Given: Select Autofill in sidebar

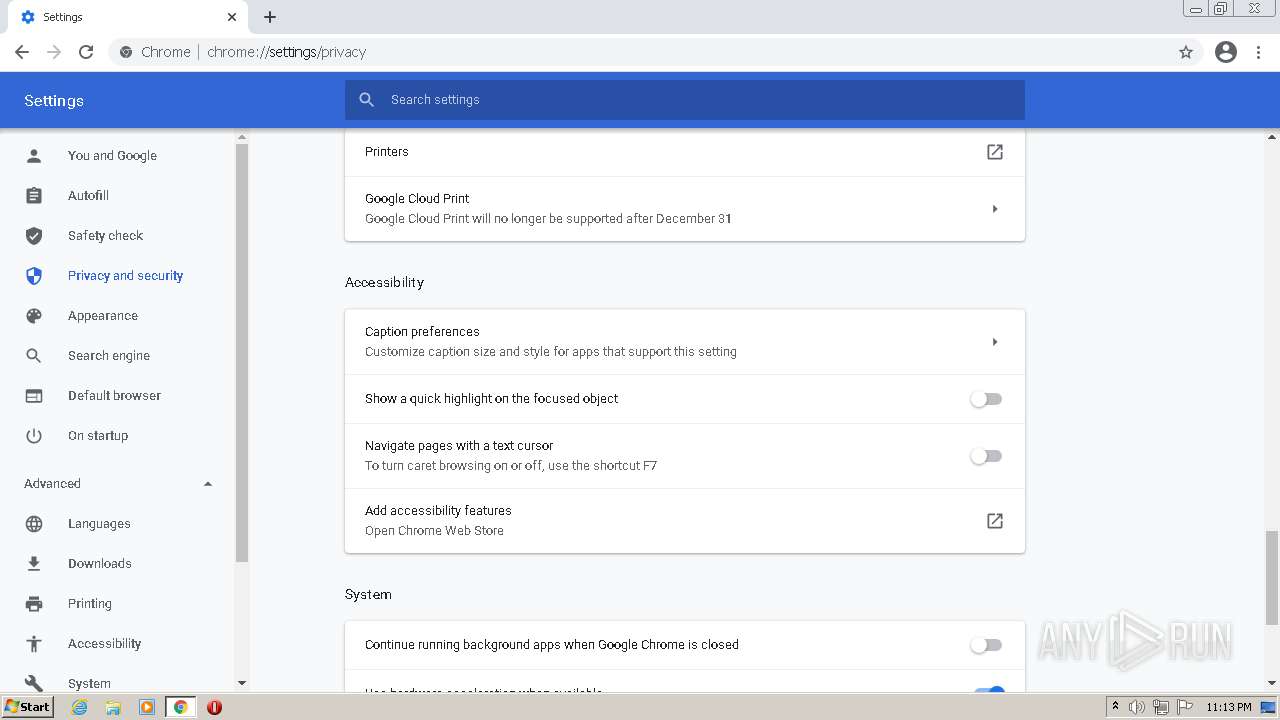Looking at the screenshot, I should [x=88, y=195].
